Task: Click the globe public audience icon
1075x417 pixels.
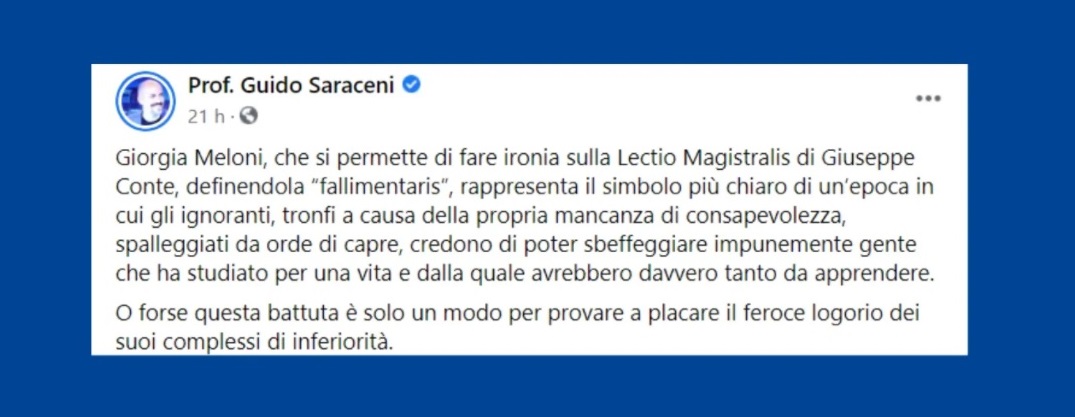Action: click(x=249, y=117)
